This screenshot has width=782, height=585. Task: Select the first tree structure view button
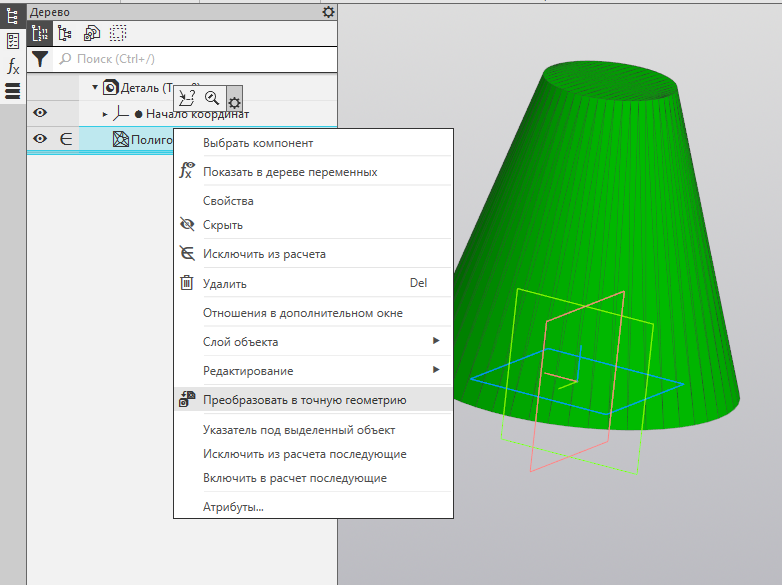click(x=40, y=33)
